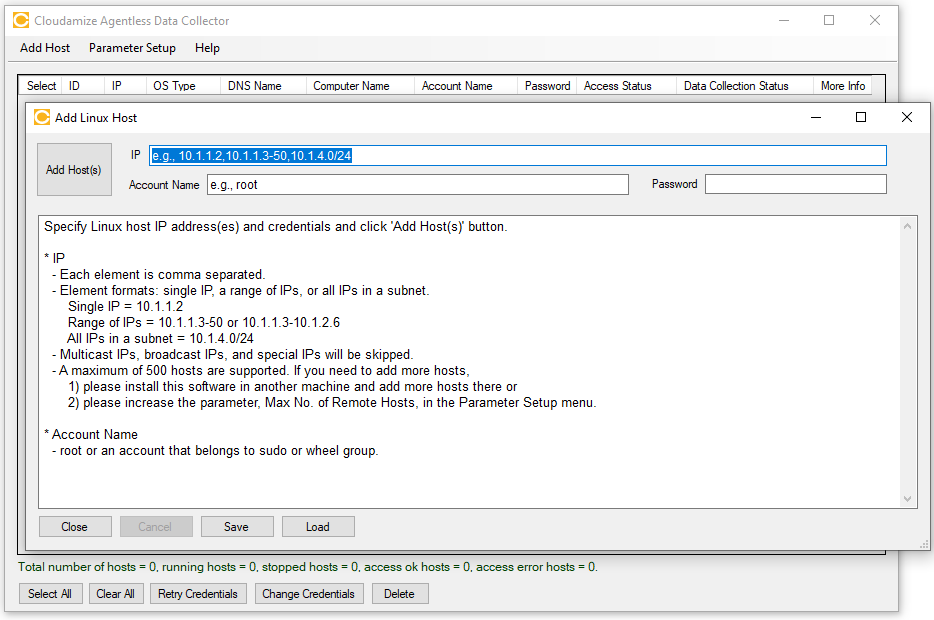Click the Close button at dialog bottom

(x=74, y=527)
